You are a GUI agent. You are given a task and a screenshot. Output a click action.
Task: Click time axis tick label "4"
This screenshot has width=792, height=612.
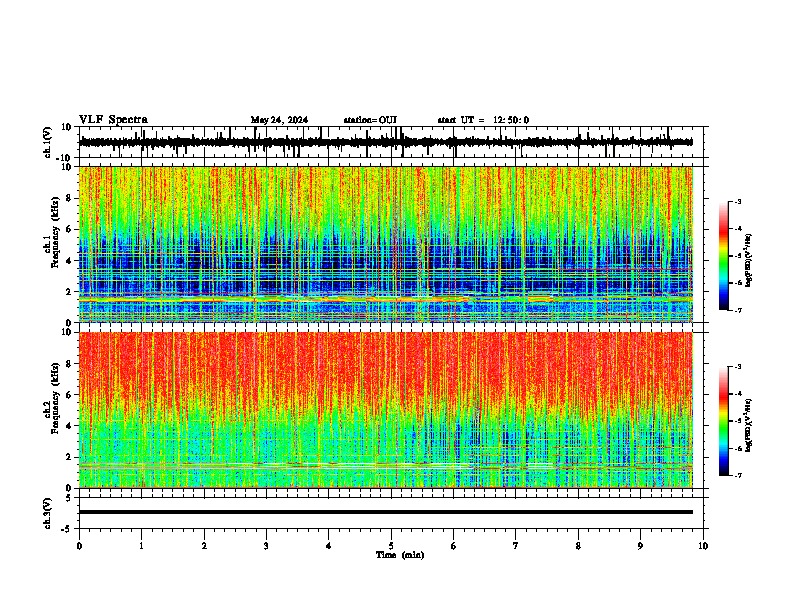329,546
